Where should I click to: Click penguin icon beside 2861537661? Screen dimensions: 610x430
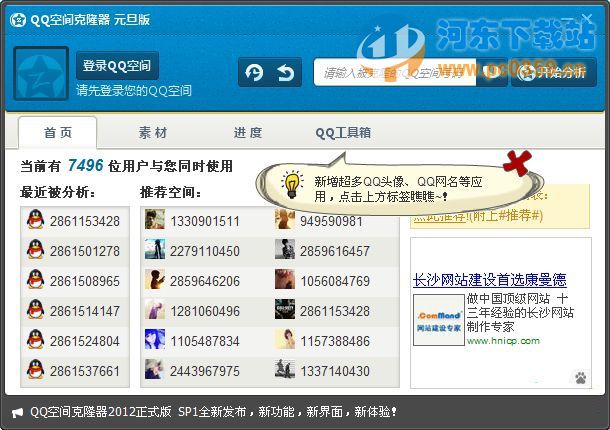coord(35,369)
